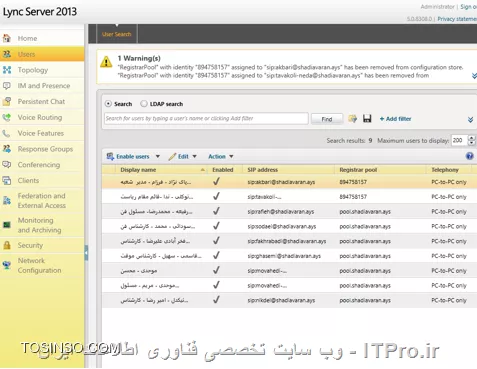Click Enabled checkmark for sip:fakhrabadi row
Screen dimensions: 477x369
coord(216,241)
